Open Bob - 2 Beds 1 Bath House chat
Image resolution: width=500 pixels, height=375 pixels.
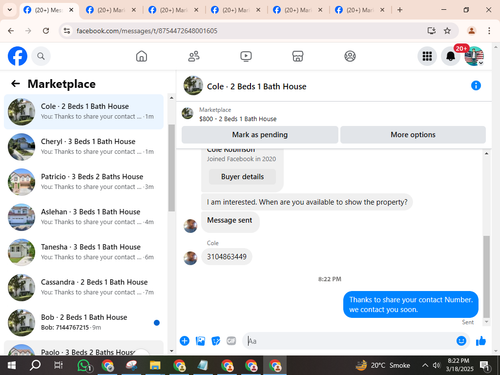(x=84, y=322)
